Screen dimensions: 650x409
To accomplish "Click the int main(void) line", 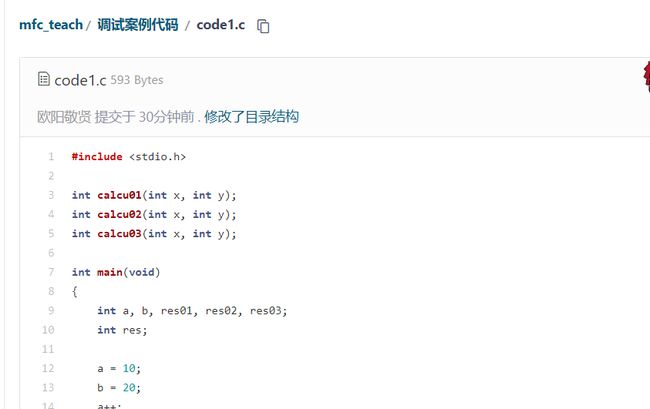I will 116,272.
